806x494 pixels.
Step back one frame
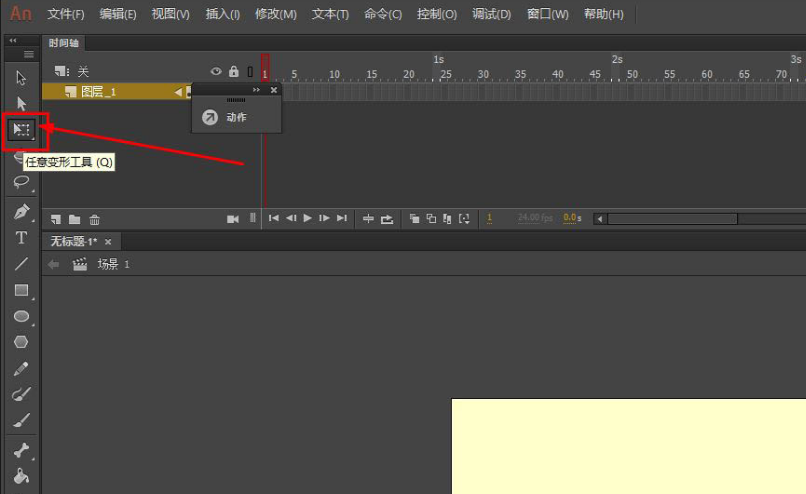coord(291,218)
